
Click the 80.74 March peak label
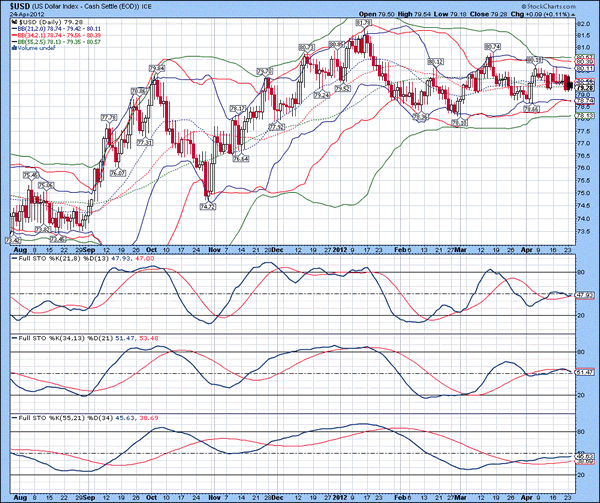pos(492,45)
